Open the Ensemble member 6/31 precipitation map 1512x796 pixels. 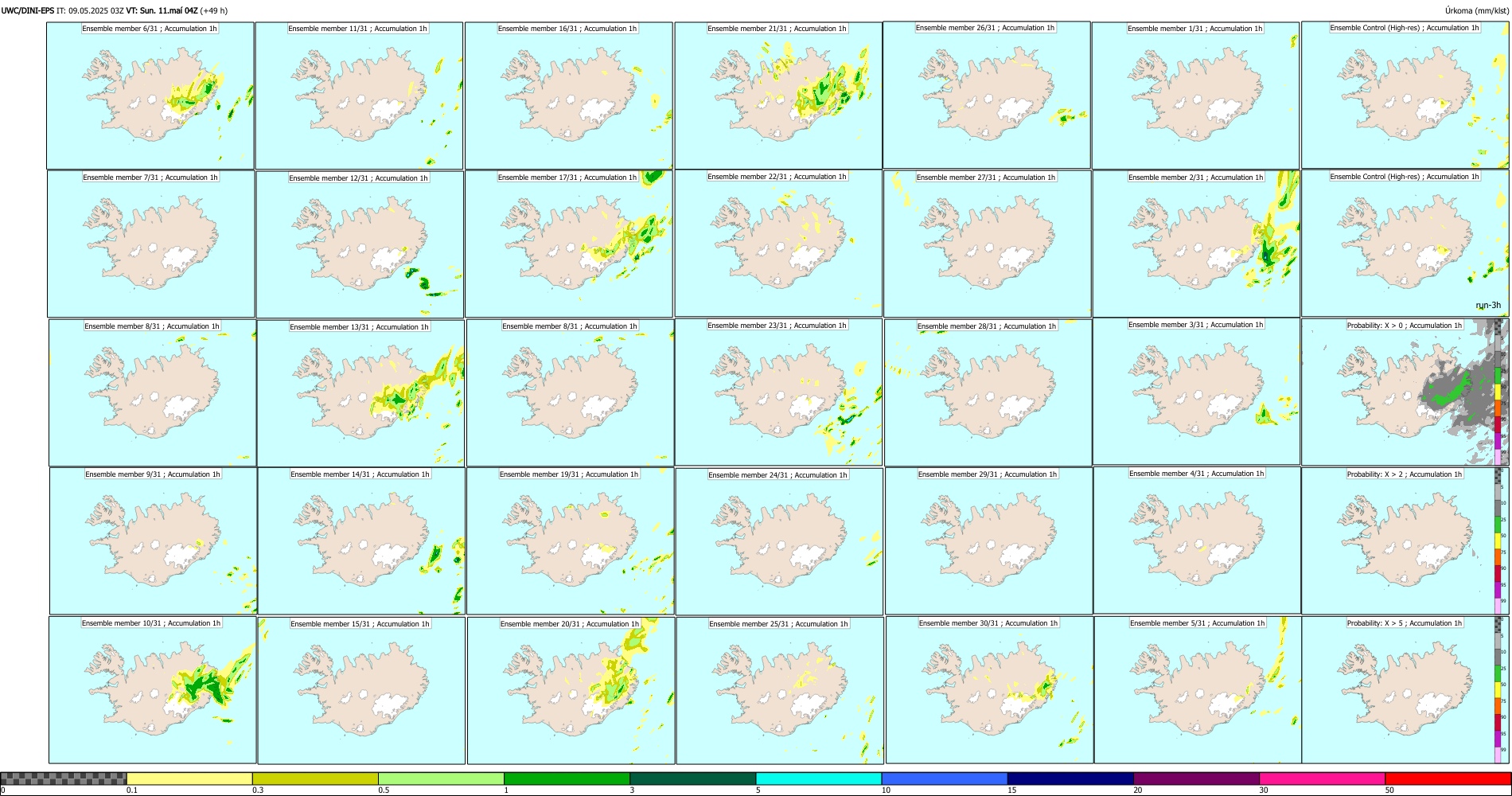150,96
